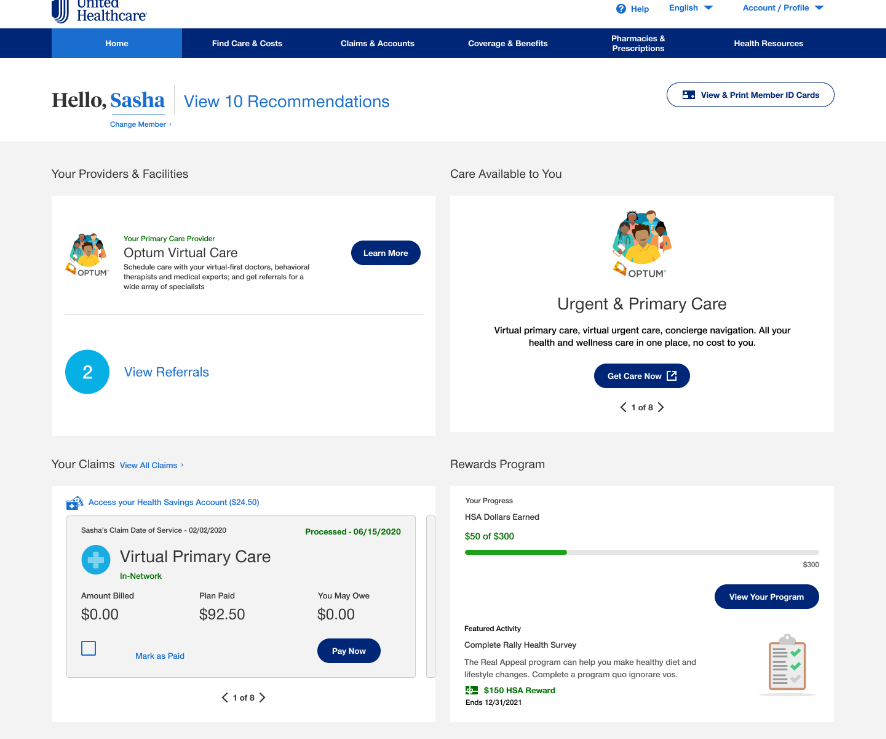The image size is (886, 739).
Task: Open the Account / Profile dropdown
Action: [x=783, y=8]
